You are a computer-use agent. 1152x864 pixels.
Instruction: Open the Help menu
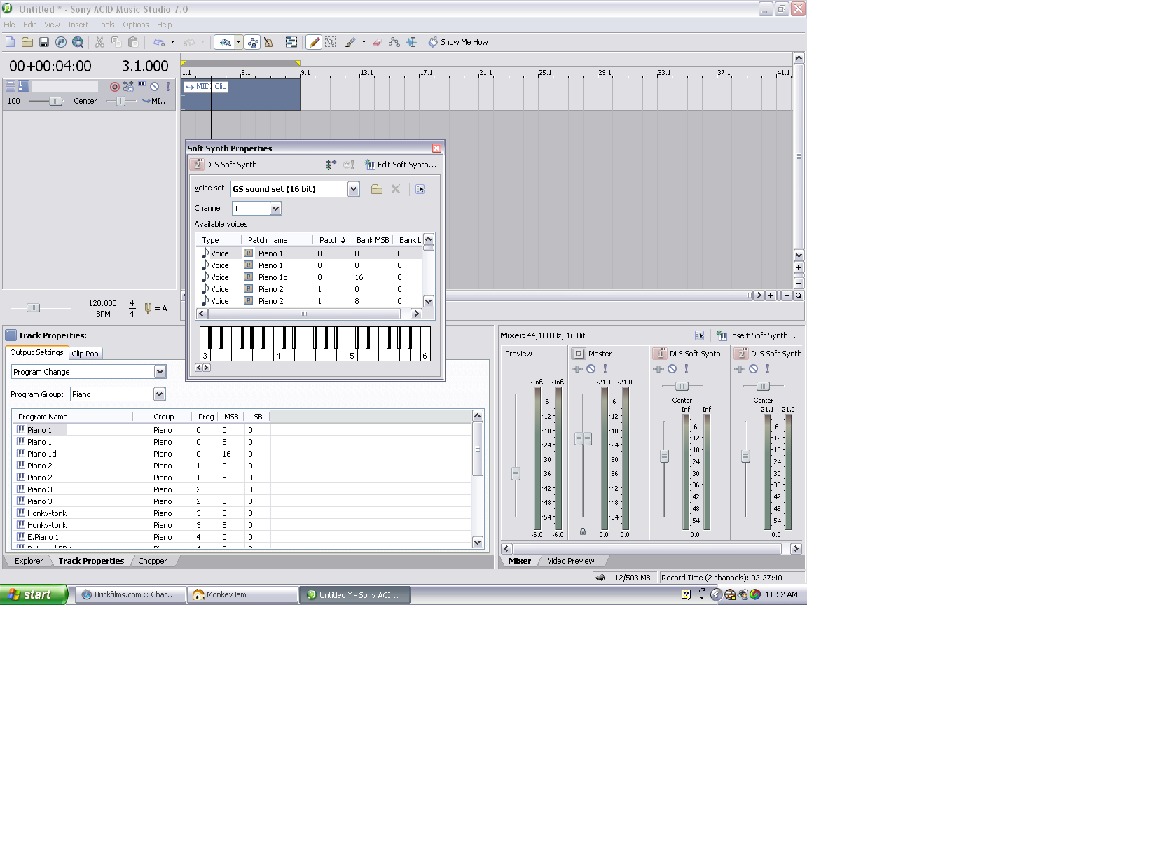pos(165,24)
